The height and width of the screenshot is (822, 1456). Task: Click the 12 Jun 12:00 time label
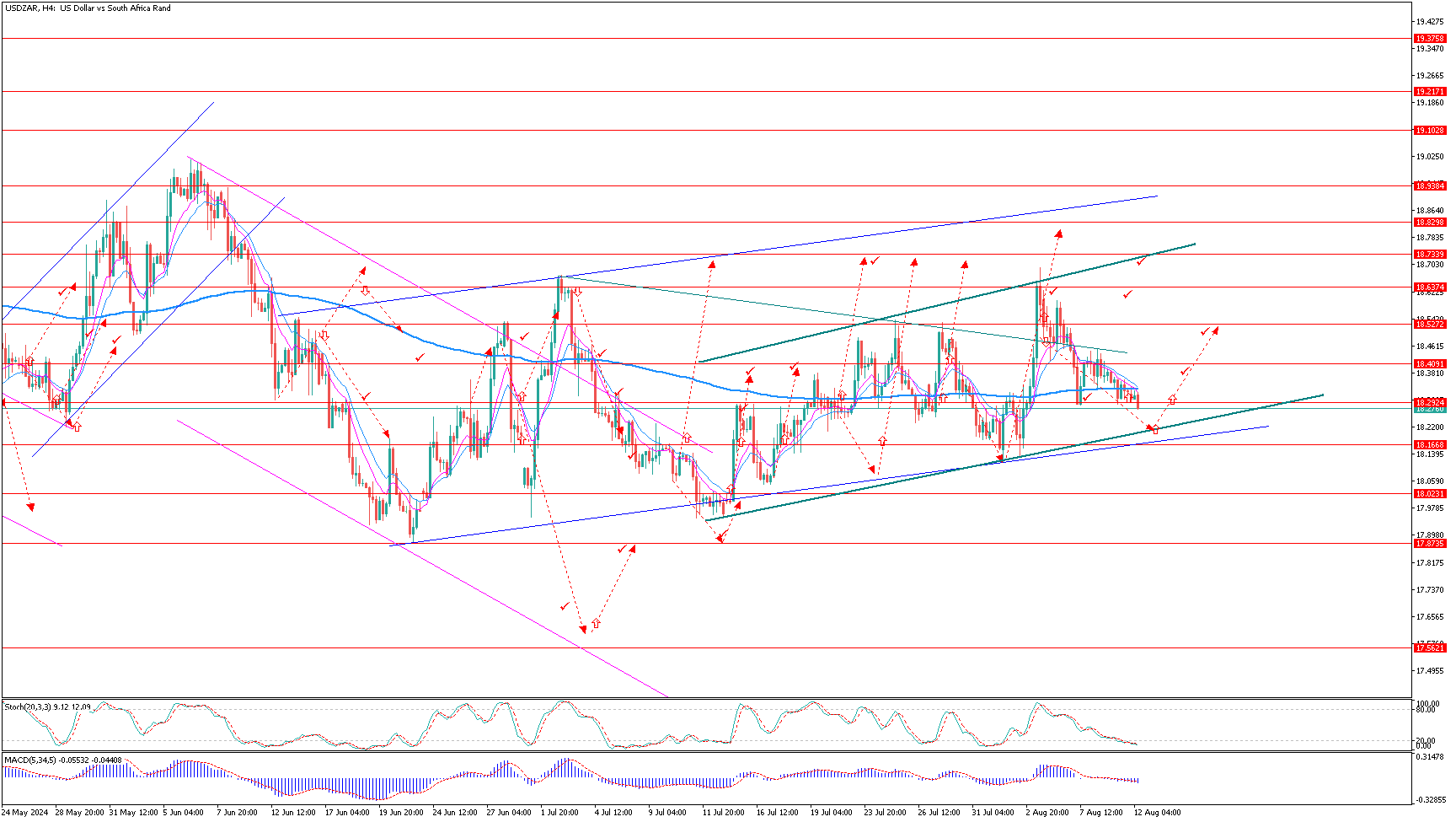pos(293,813)
